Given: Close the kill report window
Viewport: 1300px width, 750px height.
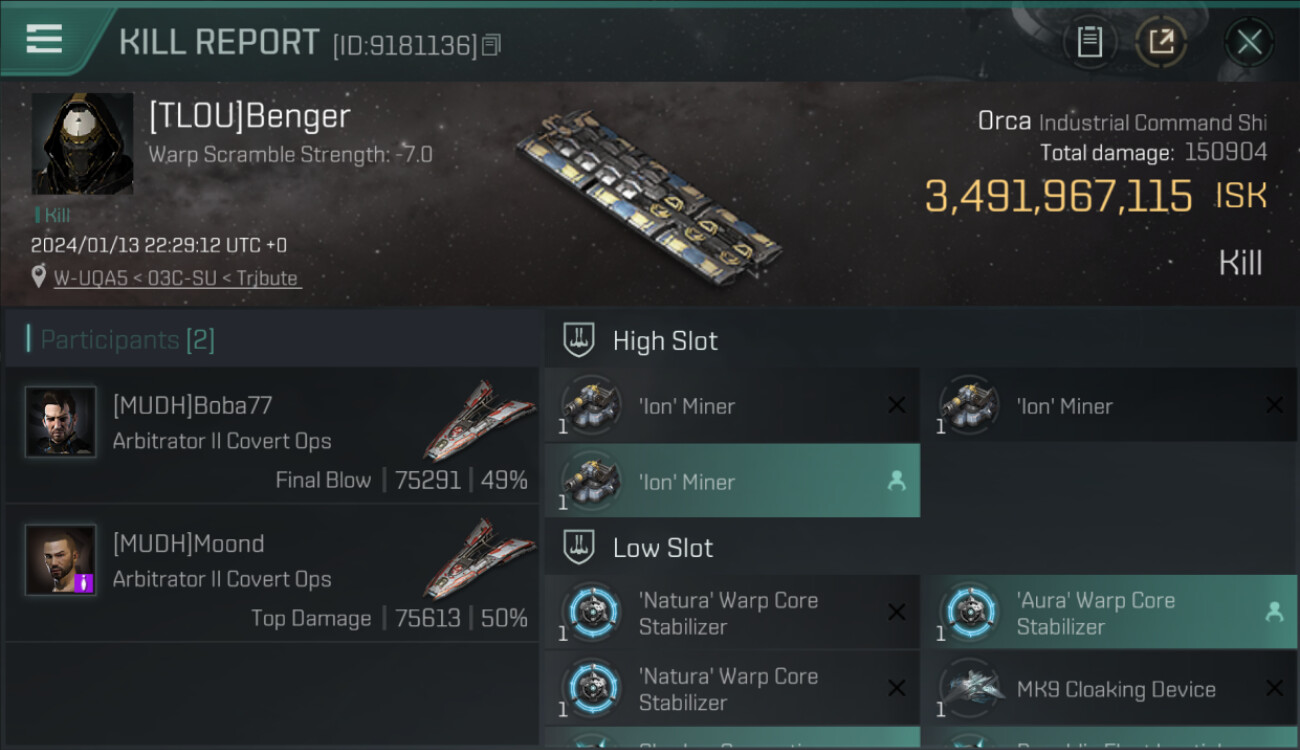Looking at the screenshot, I should (1249, 42).
